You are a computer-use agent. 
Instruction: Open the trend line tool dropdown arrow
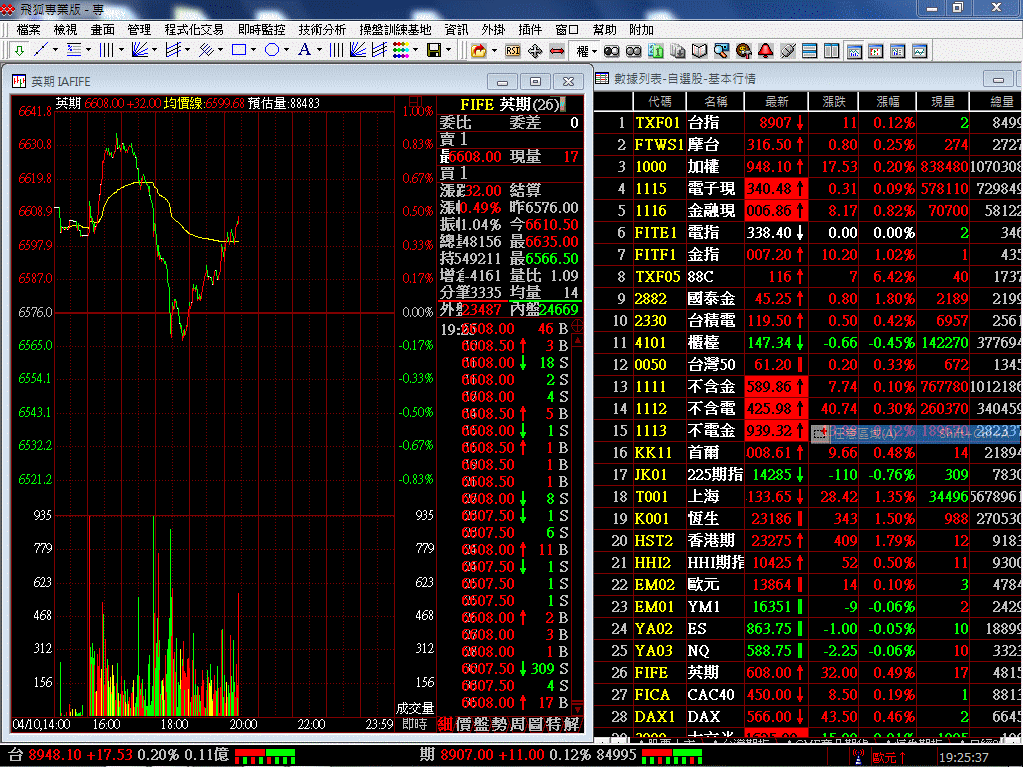(x=55, y=50)
